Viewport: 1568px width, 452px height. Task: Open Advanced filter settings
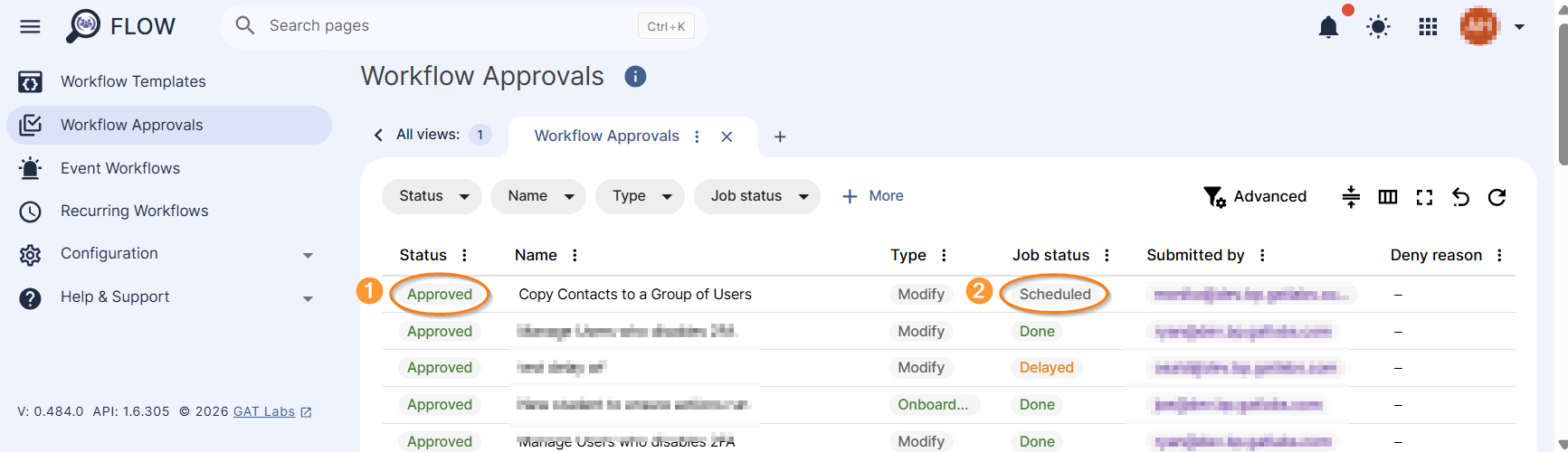point(1254,196)
